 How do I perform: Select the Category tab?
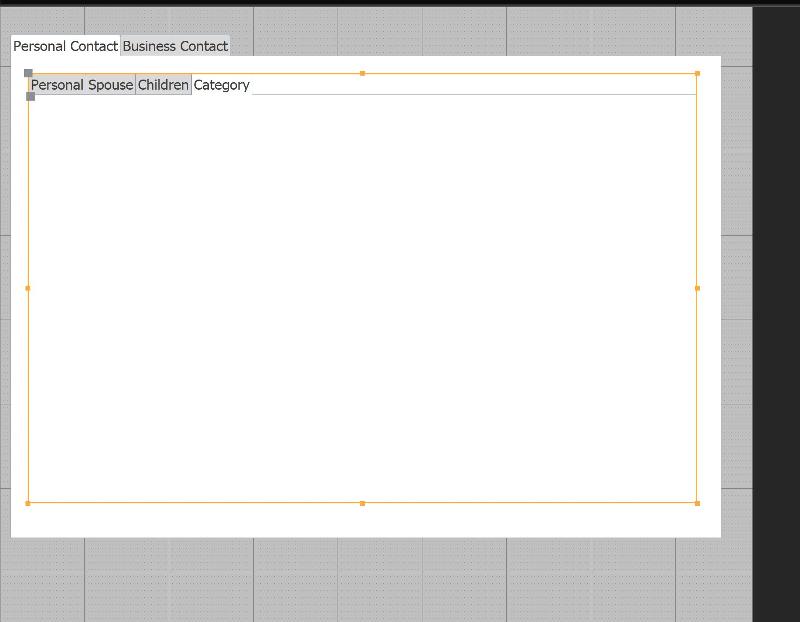[x=222, y=85]
